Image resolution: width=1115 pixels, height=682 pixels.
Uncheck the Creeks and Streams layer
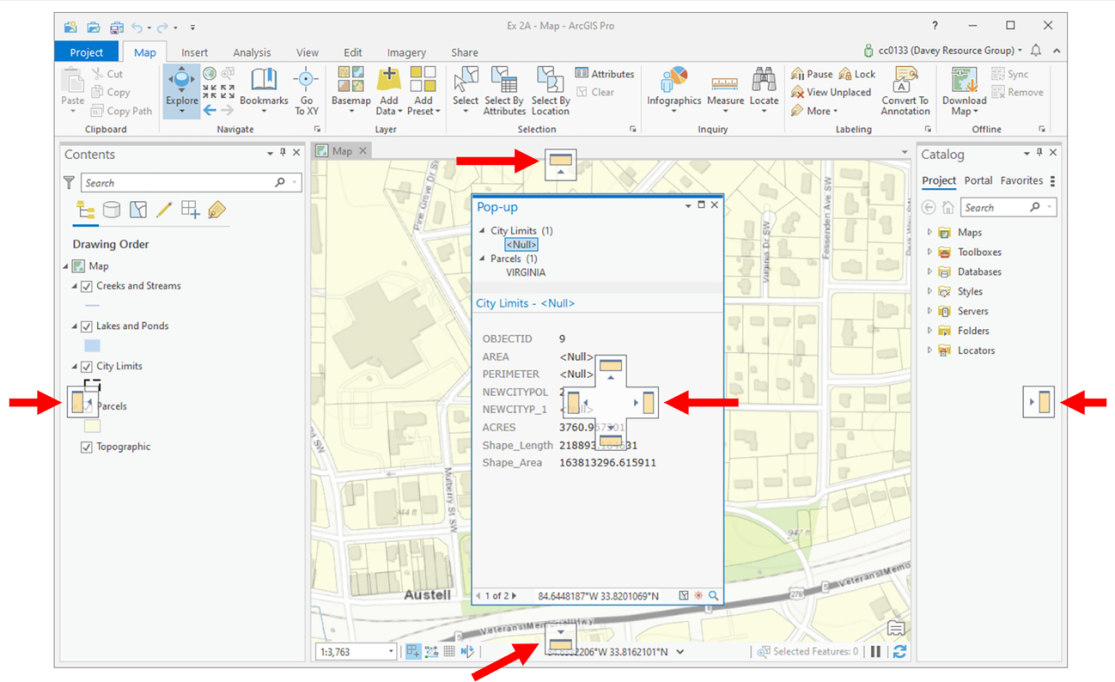click(87, 286)
